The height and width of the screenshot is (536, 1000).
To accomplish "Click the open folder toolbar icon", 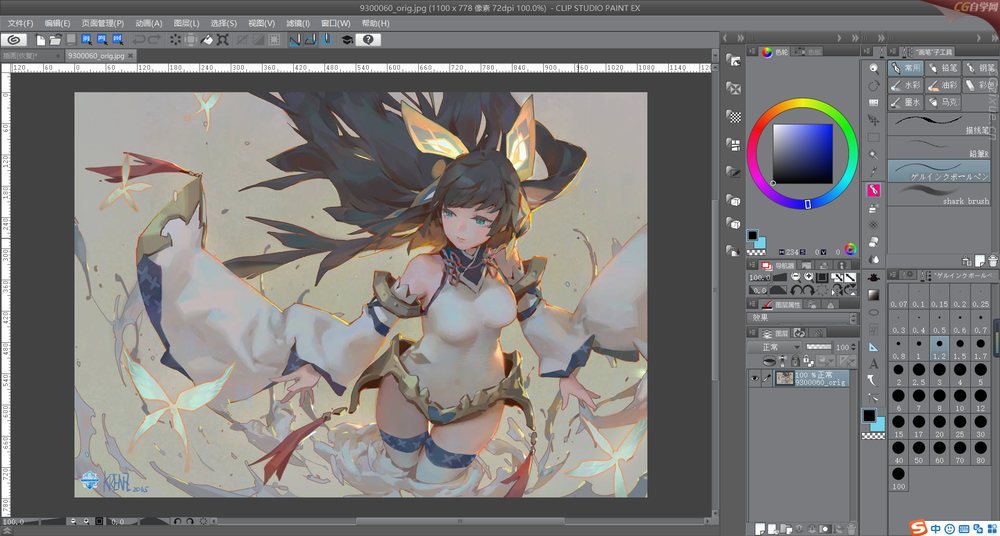I will coord(55,40).
